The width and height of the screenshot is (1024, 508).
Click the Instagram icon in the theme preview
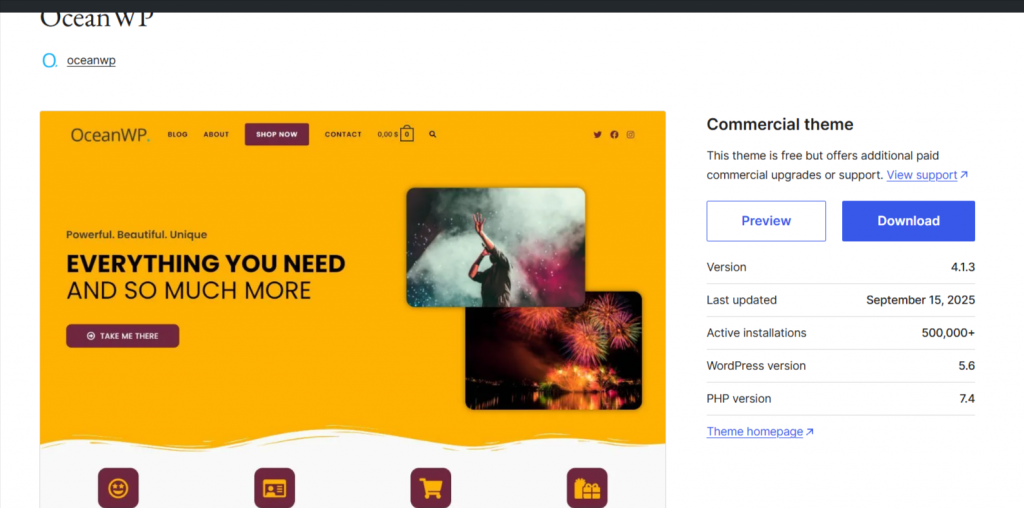(630, 135)
